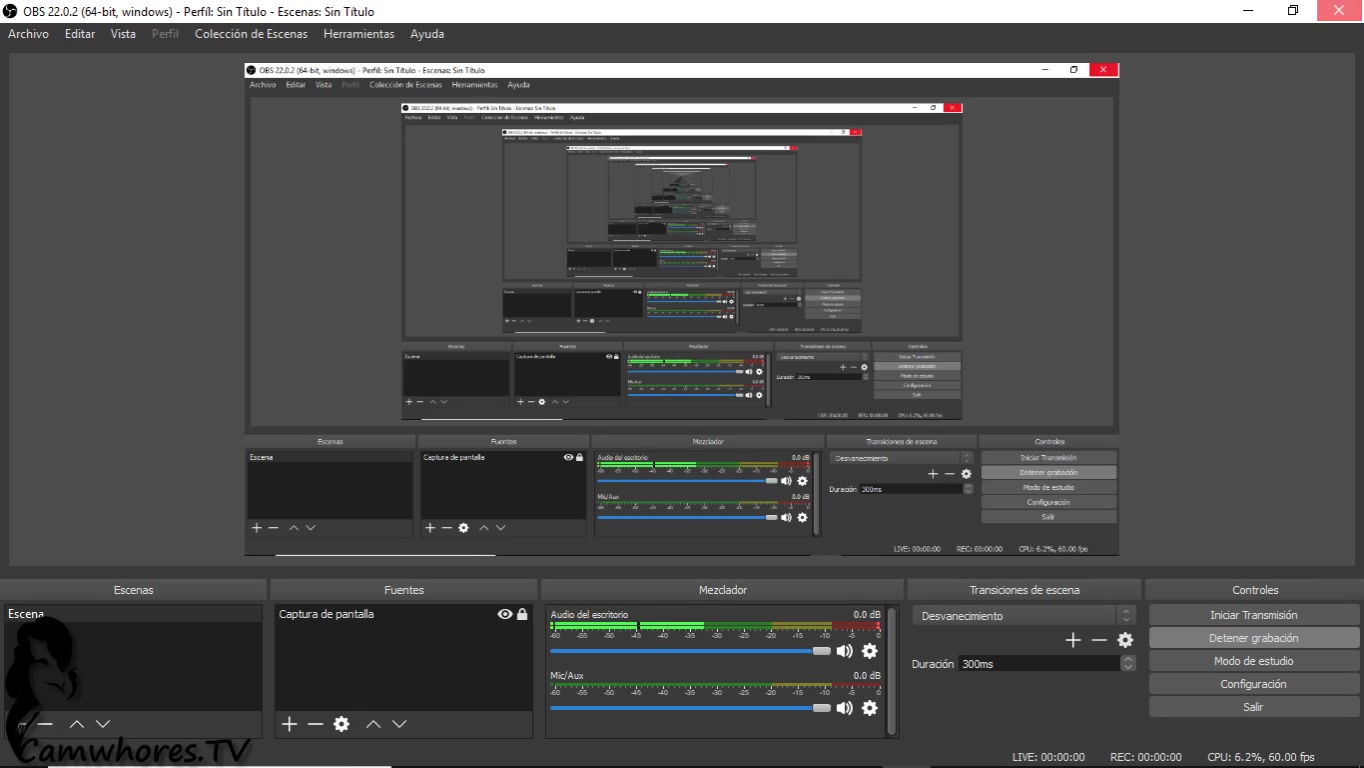
Task: Expand the Desvanecimiento transition dropdown
Action: tap(1126, 616)
